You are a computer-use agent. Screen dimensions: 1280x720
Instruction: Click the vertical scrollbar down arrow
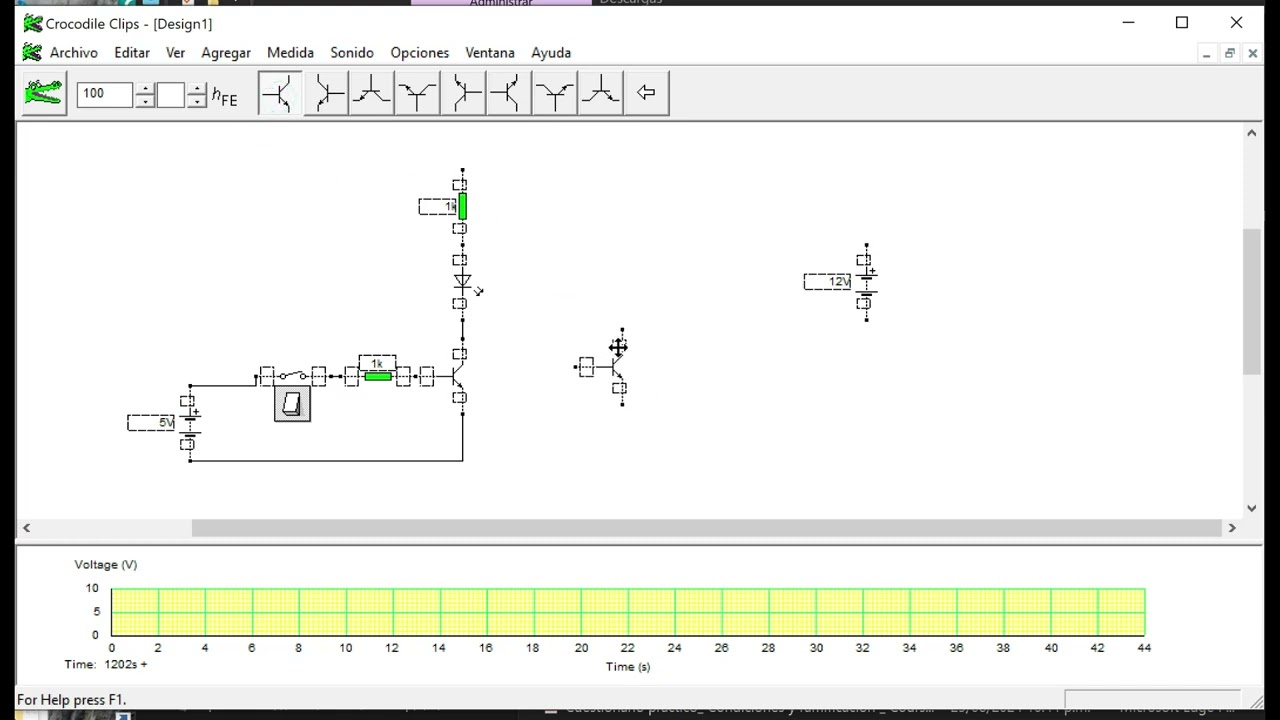click(1251, 508)
